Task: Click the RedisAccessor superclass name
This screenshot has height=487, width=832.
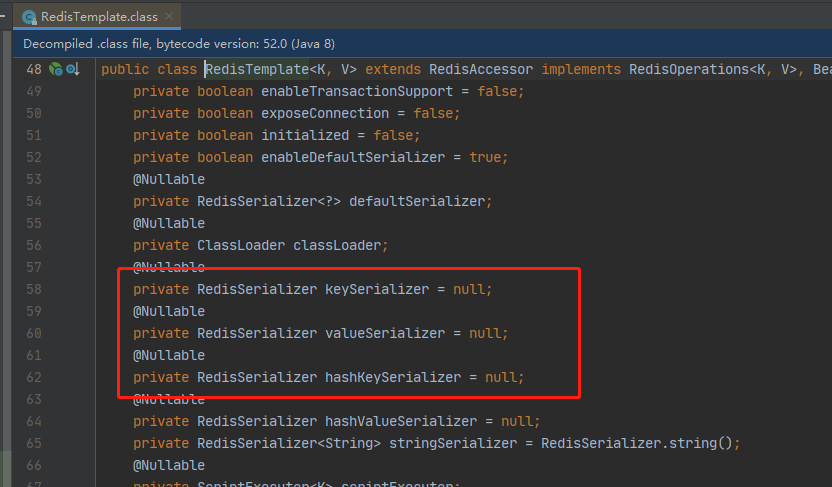Action: pyautogui.click(x=481, y=69)
